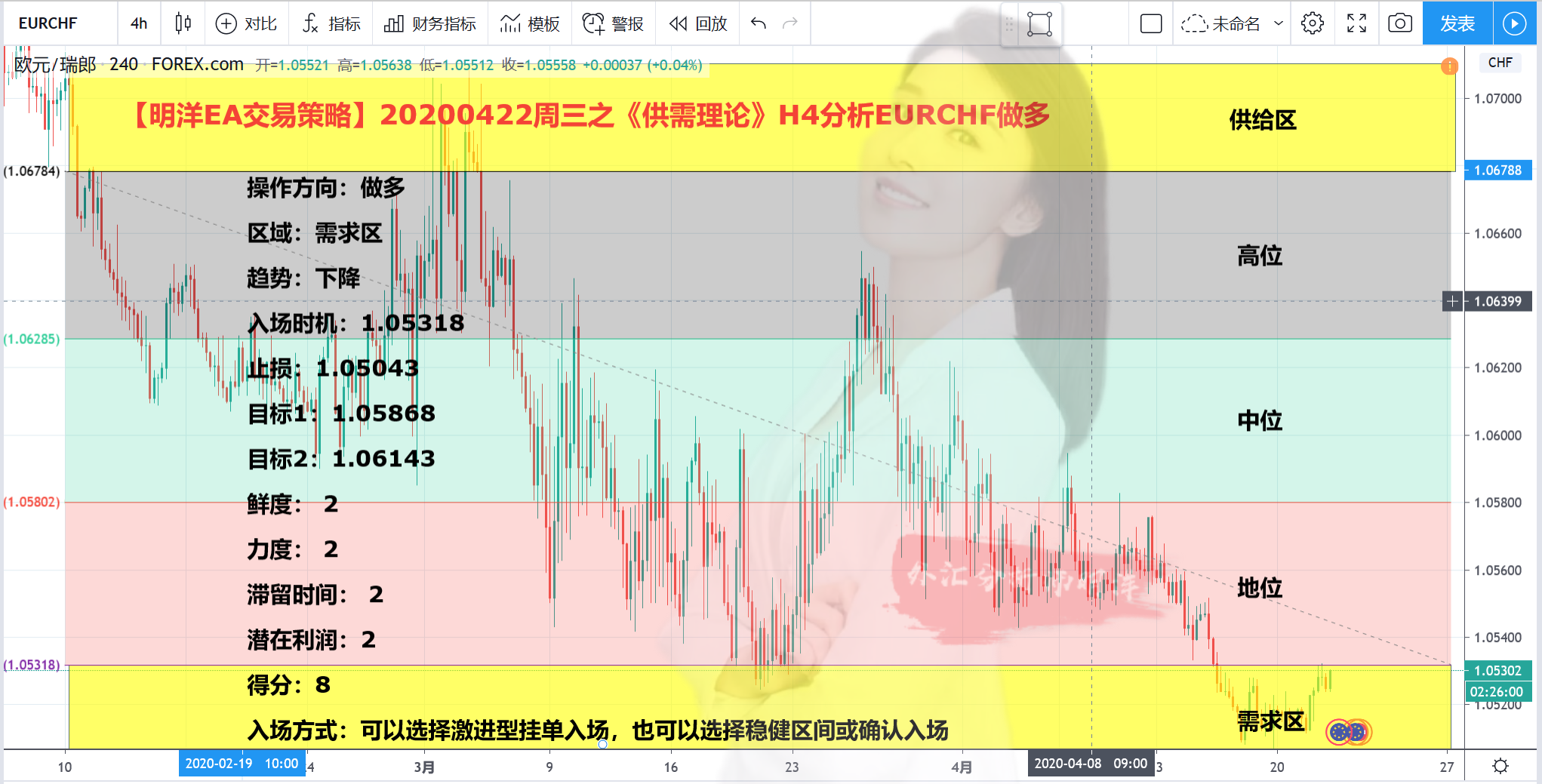Take a chart snapshot with camera icon

click(x=1400, y=23)
